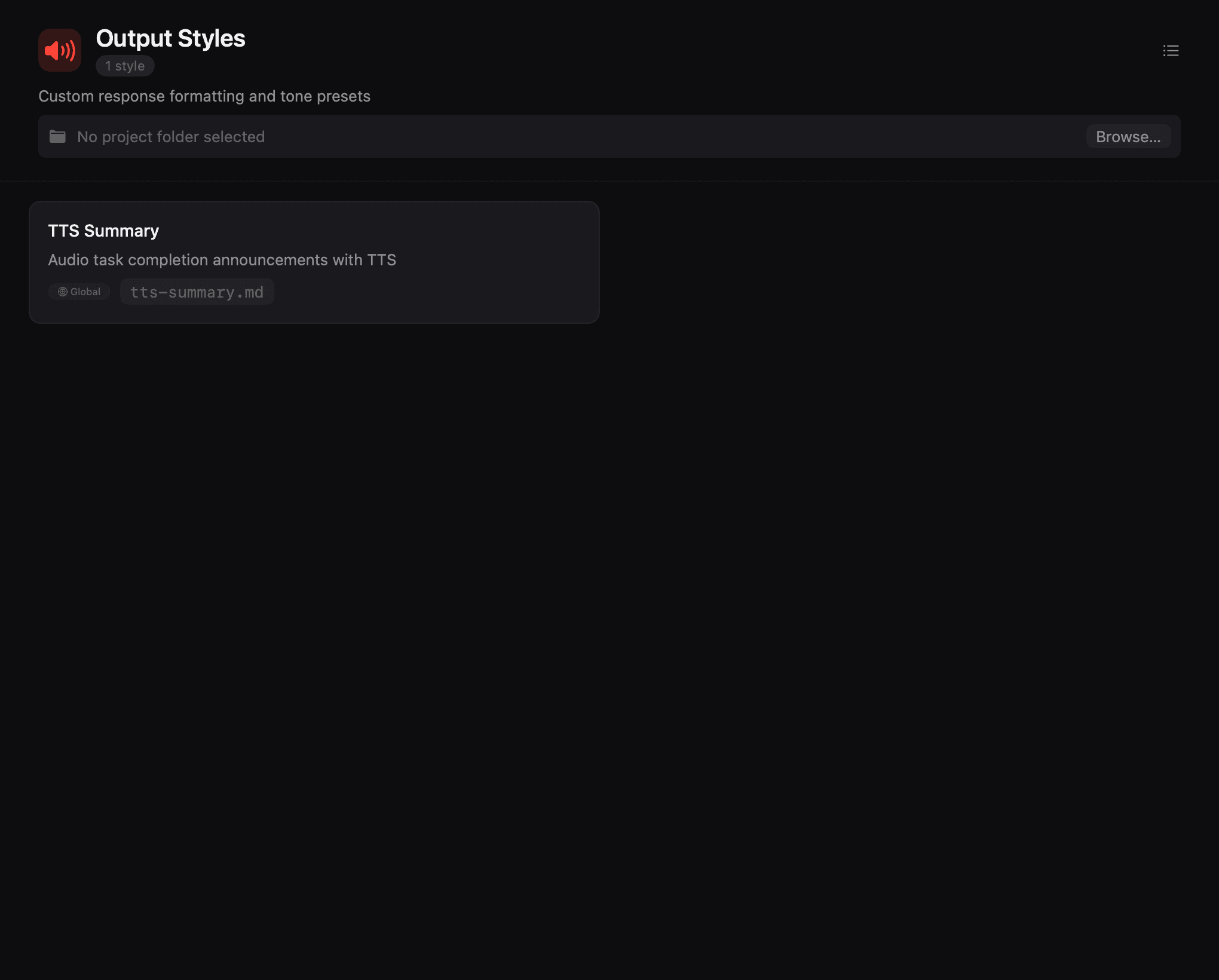Open the tts-summary.md file chip
This screenshot has height=980, width=1219.
[197, 292]
